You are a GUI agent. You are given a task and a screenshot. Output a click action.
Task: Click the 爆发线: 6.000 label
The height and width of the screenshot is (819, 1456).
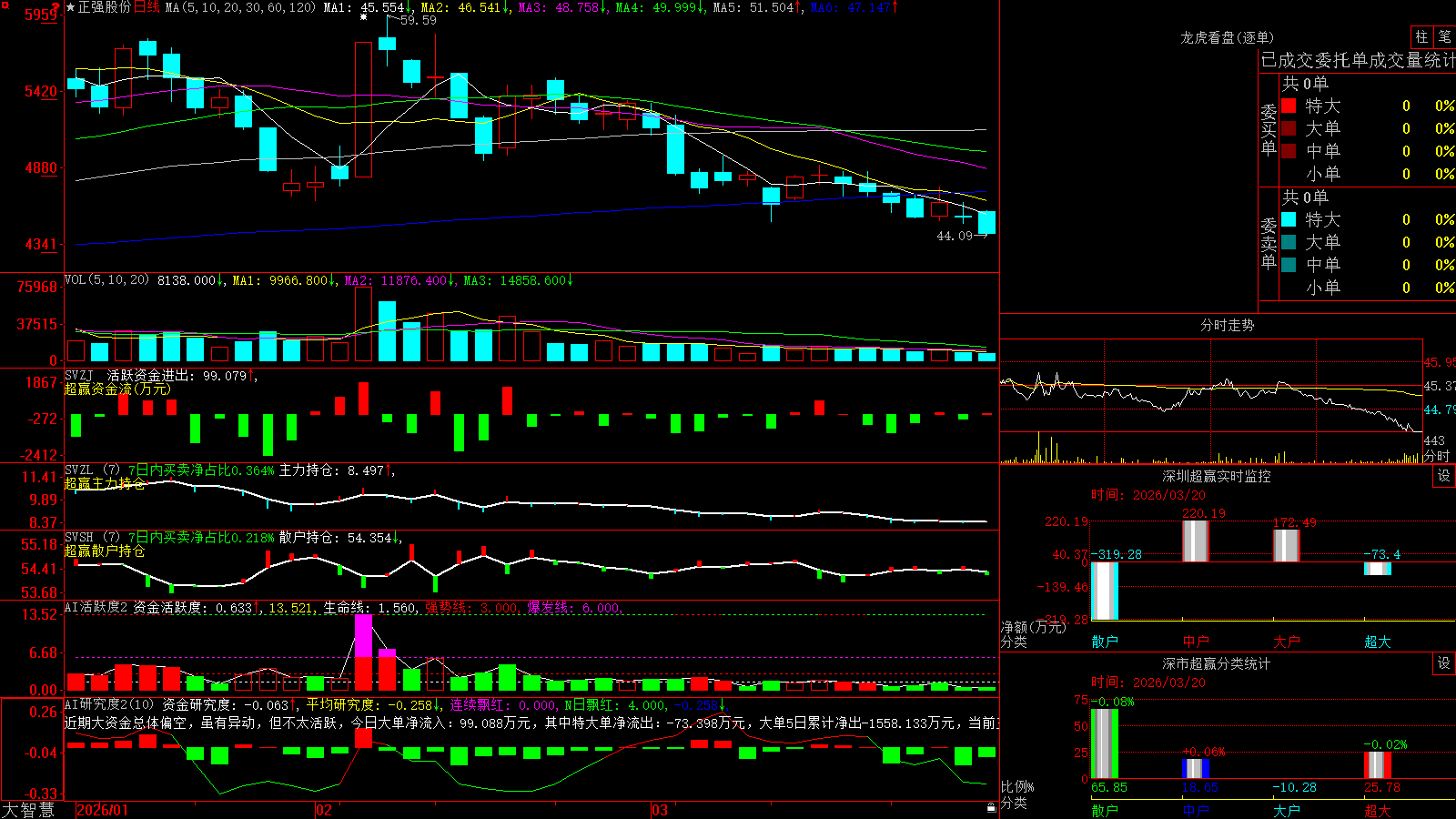575,608
